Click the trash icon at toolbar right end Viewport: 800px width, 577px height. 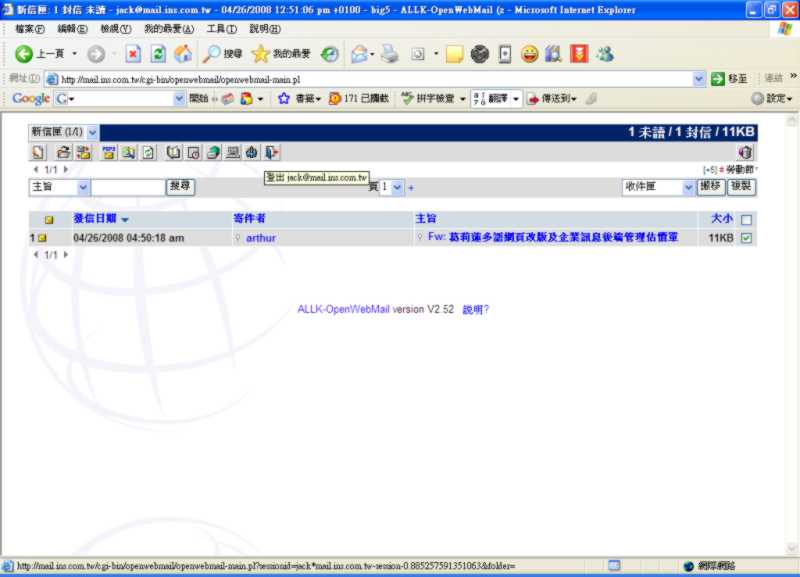click(745, 152)
